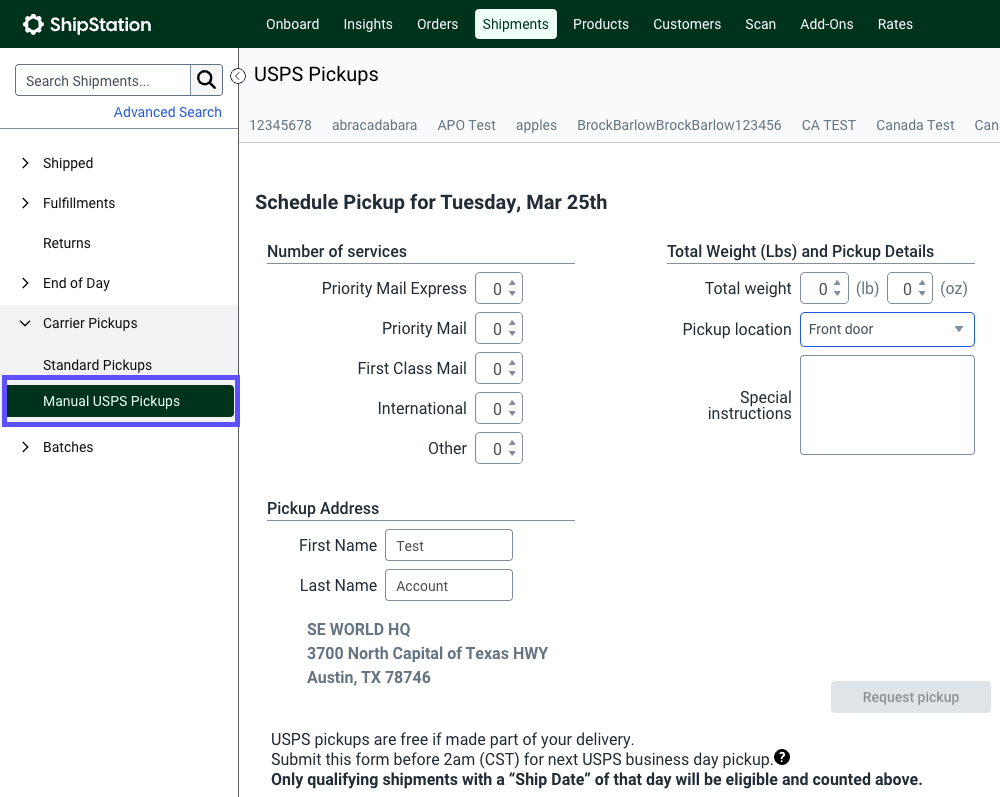
Task: Click the Request pickup button
Action: pos(911,697)
